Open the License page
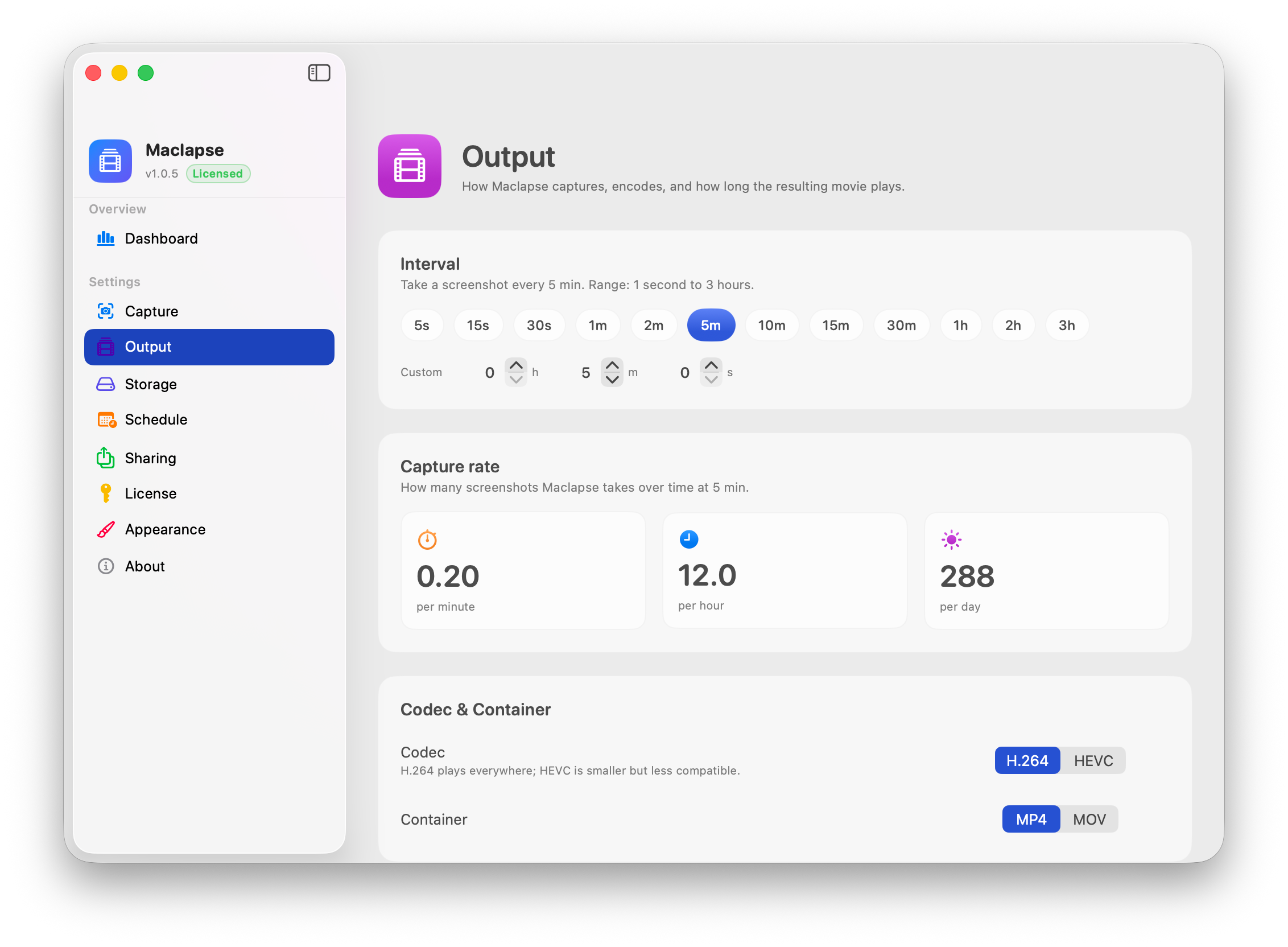The height and width of the screenshot is (947, 1288). 209,493
